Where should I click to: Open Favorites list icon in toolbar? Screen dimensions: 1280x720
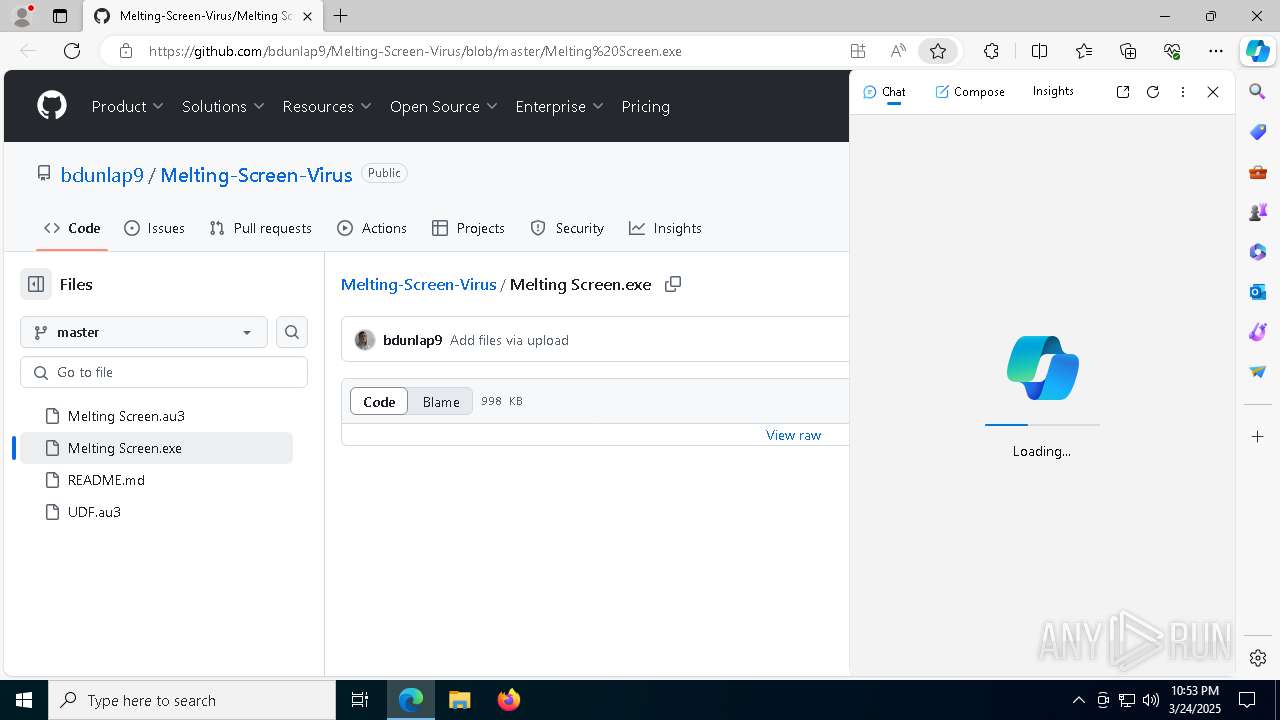click(x=1084, y=51)
